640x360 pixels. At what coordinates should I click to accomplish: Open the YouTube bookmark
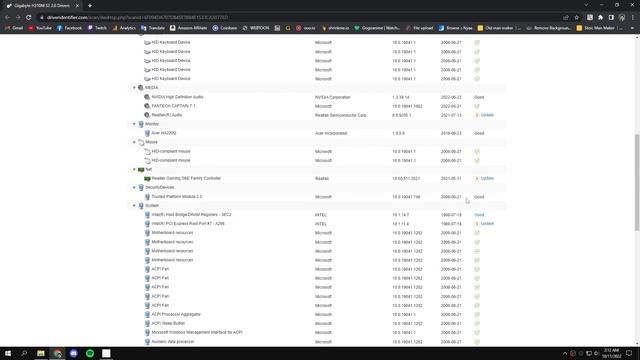click(40, 28)
